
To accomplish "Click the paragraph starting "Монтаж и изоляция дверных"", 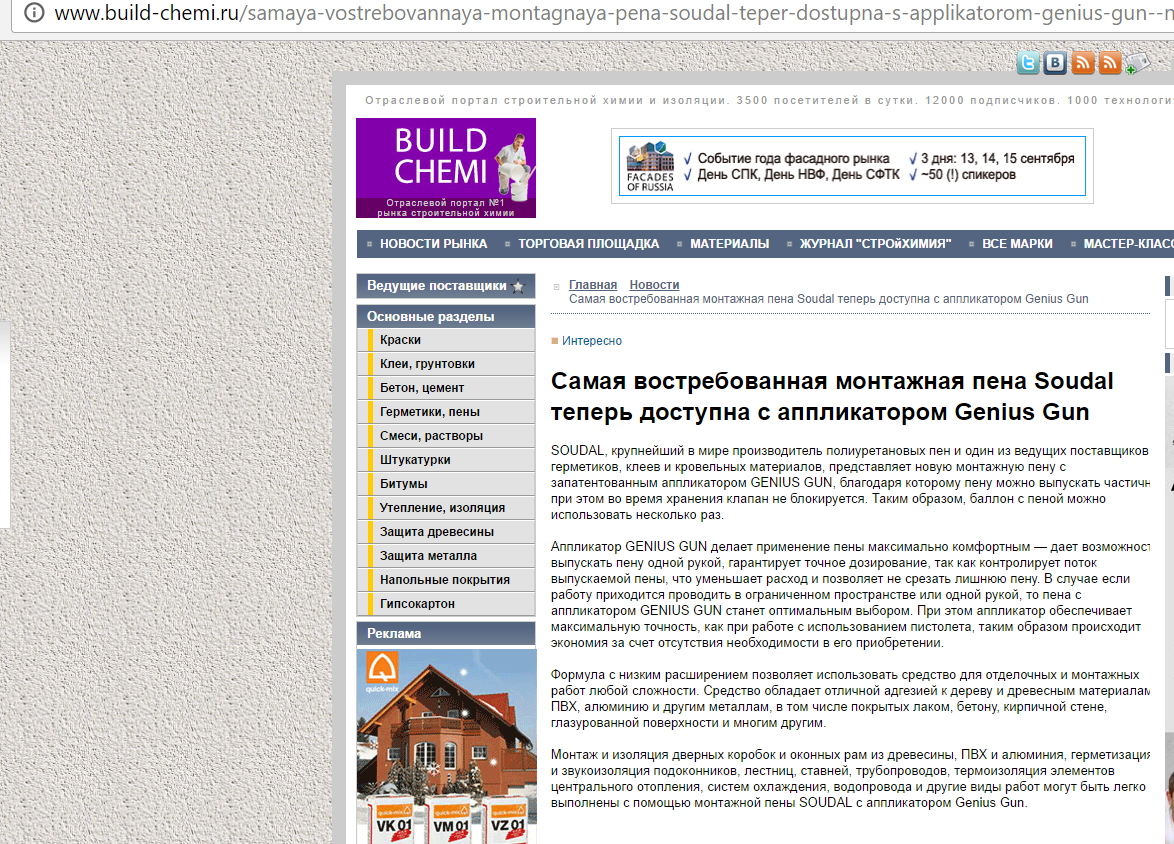I will click(850, 779).
